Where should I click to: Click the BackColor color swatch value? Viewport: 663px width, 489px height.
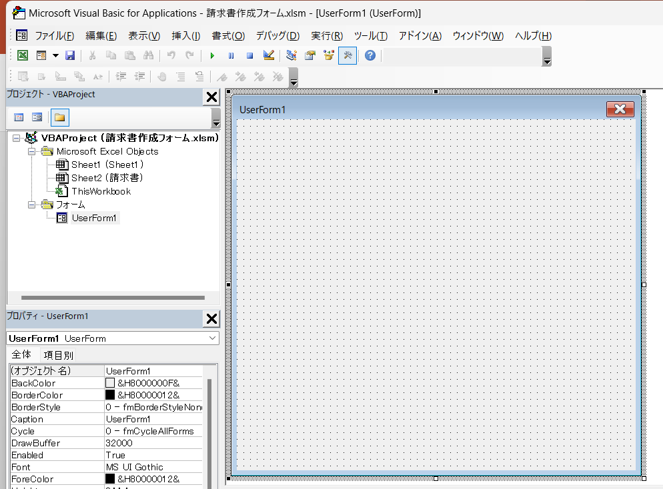111,383
